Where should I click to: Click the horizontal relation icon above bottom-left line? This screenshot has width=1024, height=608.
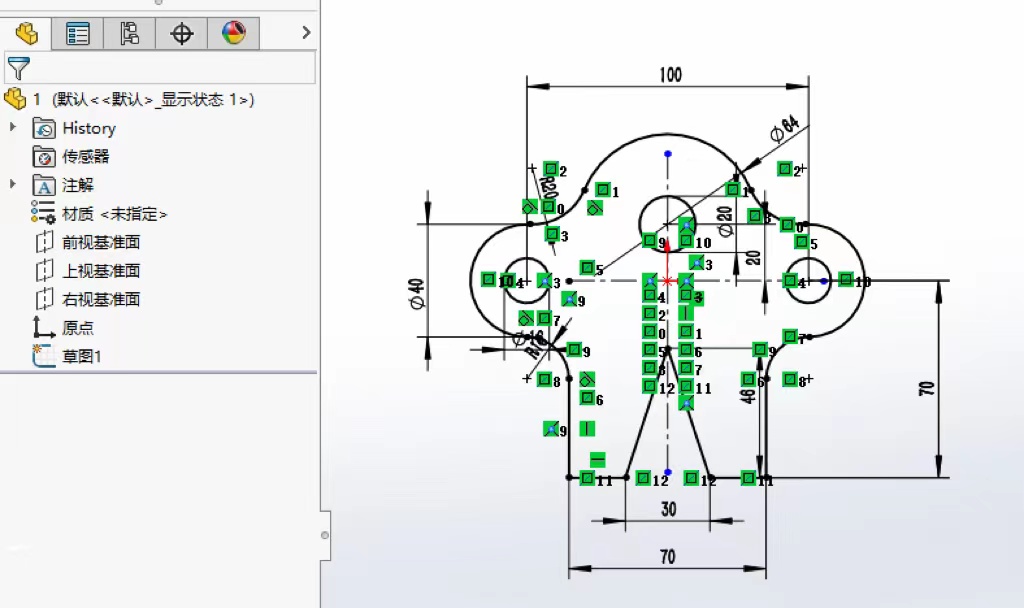click(x=598, y=460)
